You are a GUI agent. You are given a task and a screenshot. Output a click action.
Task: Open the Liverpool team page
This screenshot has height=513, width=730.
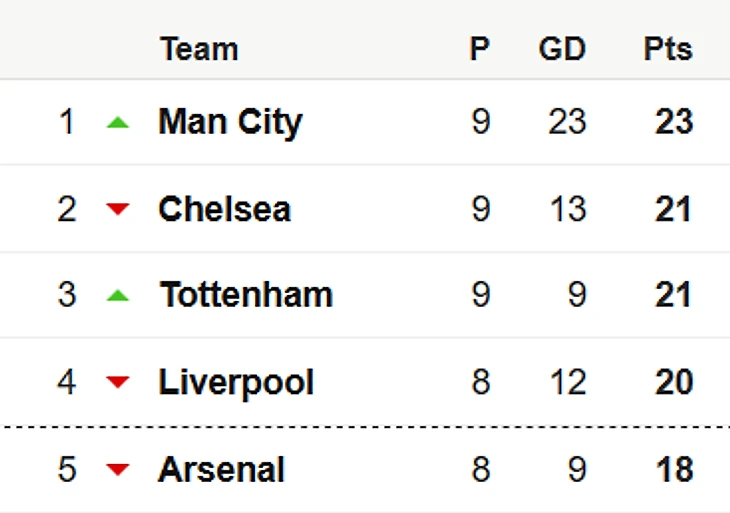click(x=236, y=382)
